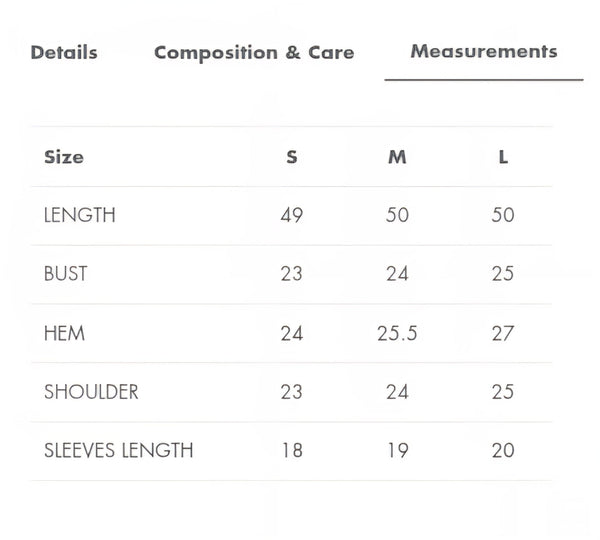Click the S size column header
600x540 pixels.
point(292,157)
